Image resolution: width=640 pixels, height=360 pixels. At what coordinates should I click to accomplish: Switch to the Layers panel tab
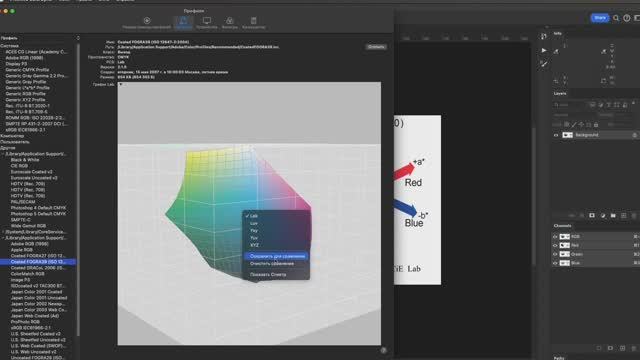click(x=560, y=93)
